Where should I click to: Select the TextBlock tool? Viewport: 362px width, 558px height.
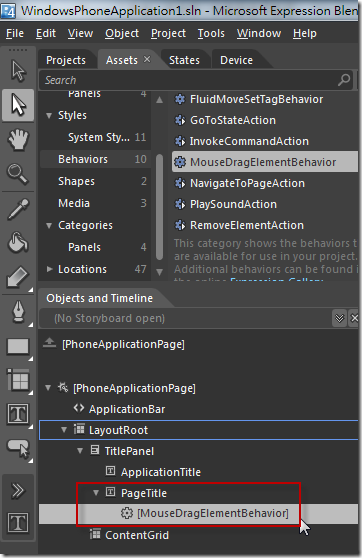pos(18,414)
